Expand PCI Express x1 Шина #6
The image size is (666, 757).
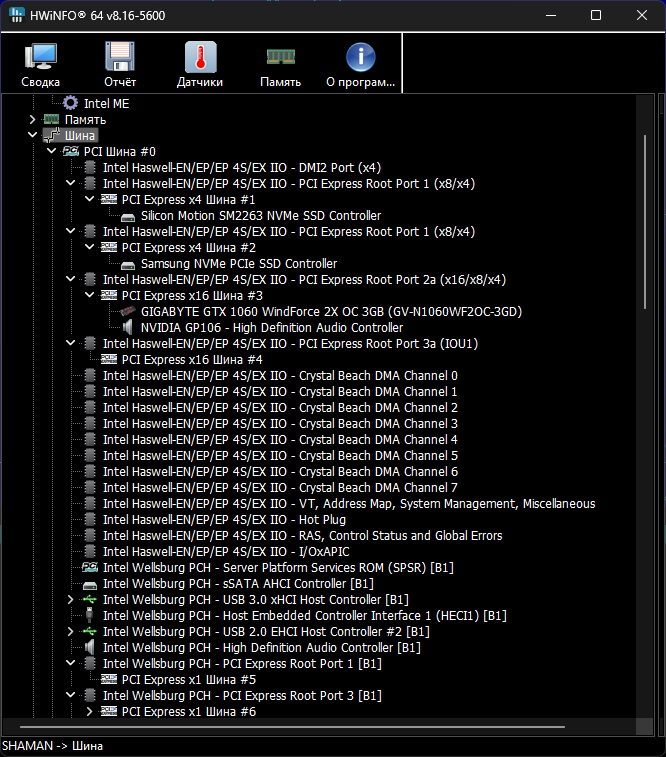tap(89, 711)
